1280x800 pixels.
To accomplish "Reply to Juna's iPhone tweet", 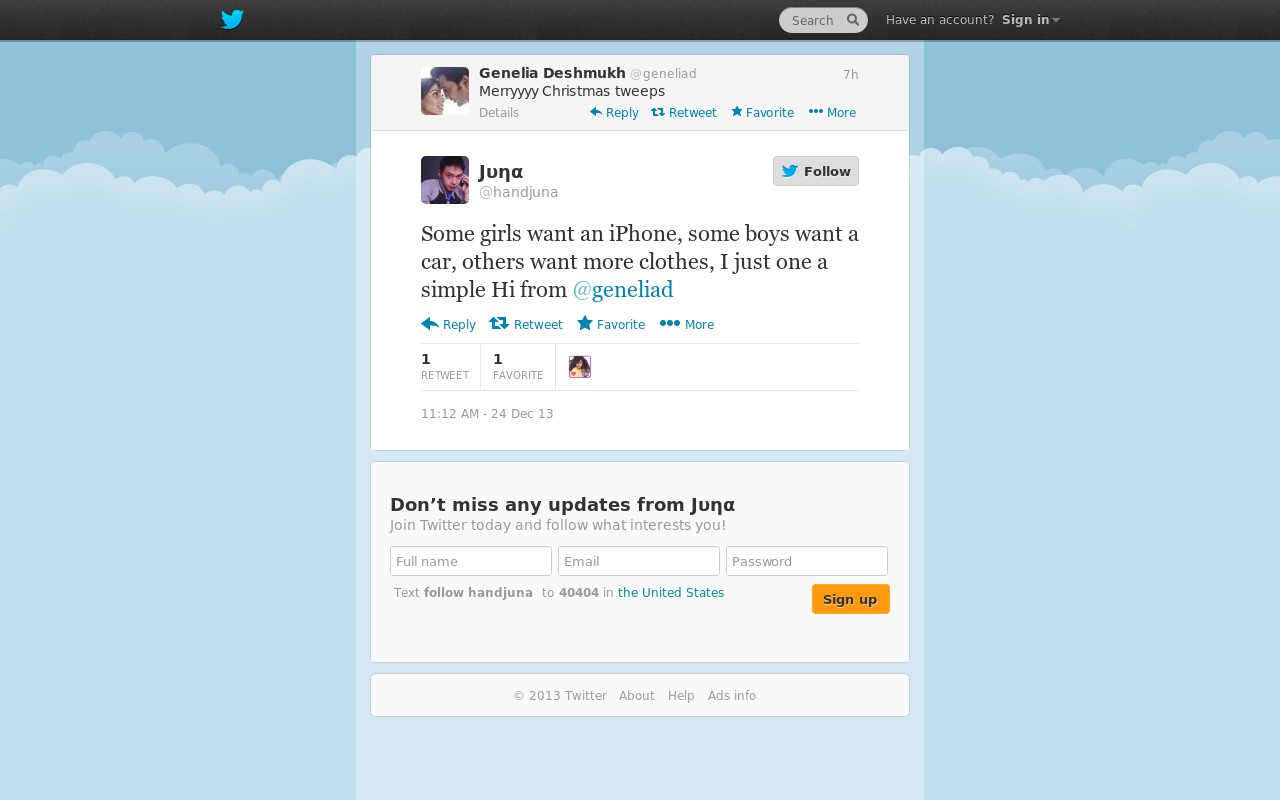I will point(448,324).
